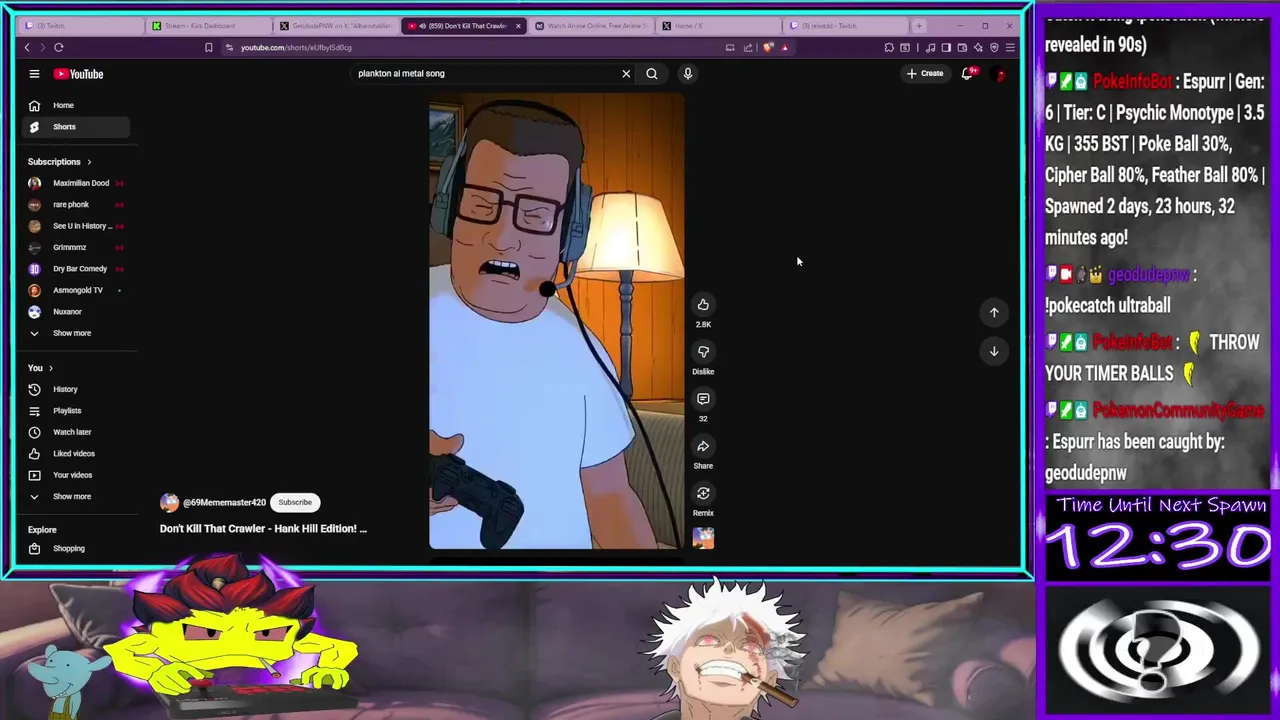The image size is (1280, 720).
Task: Go to Home in the sidebar
Action: [75, 105]
